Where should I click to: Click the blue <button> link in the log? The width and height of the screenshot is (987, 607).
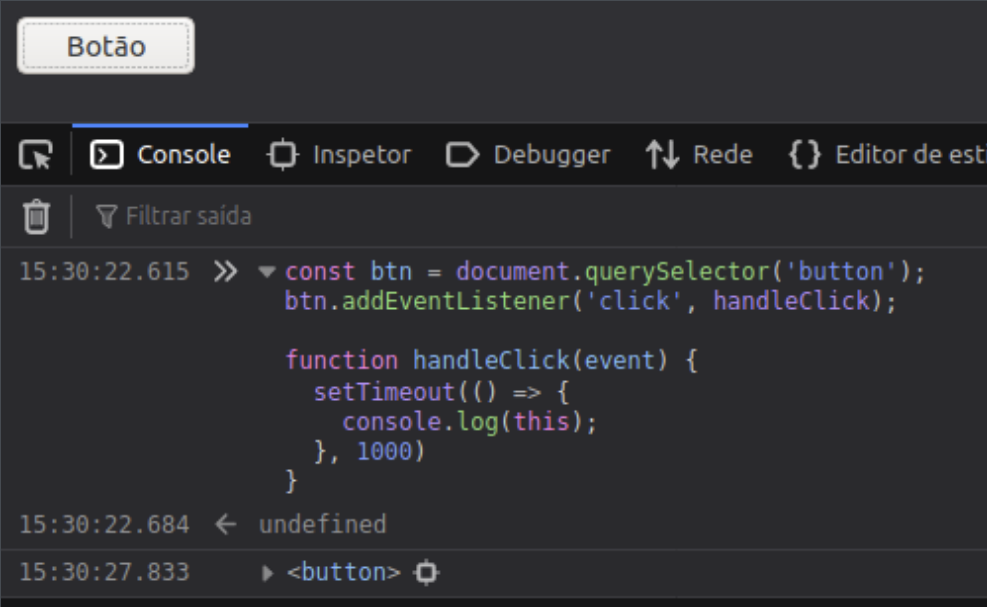tap(345, 572)
